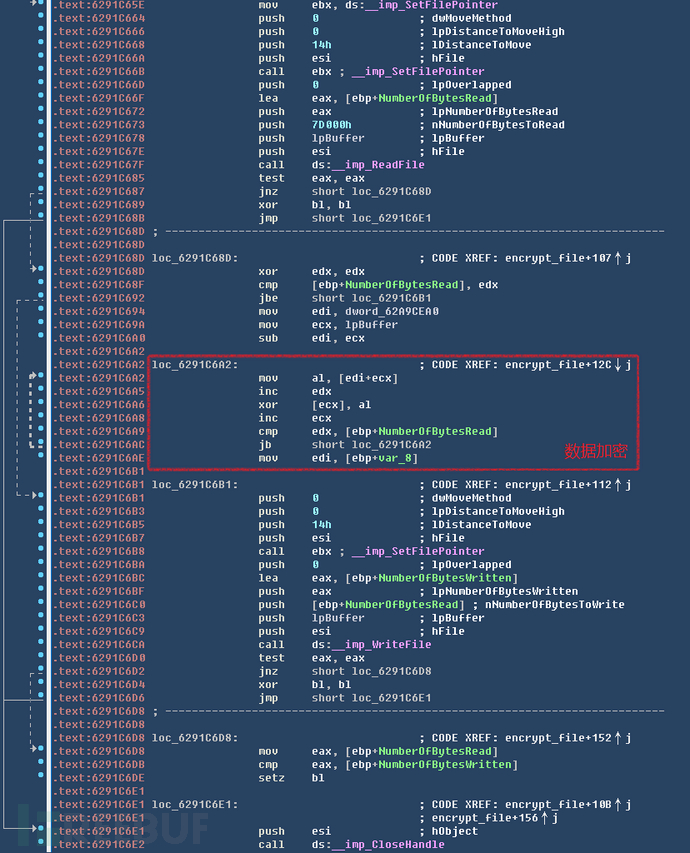Click the __imp_ReadFile call operand

(x=378, y=165)
